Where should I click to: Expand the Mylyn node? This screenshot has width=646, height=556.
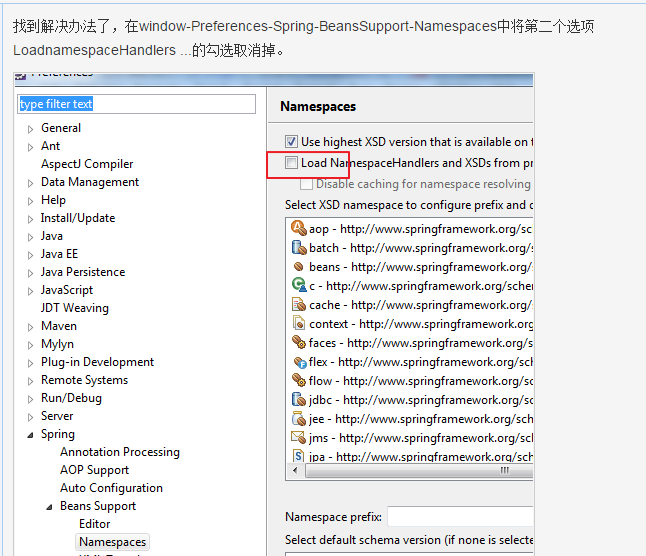pos(30,345)
